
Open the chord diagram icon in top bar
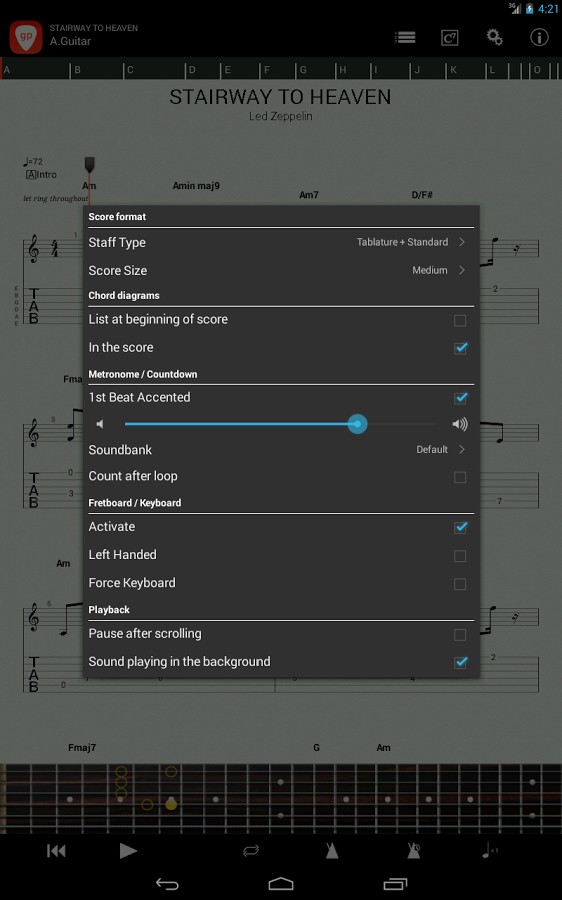(449, 38)
